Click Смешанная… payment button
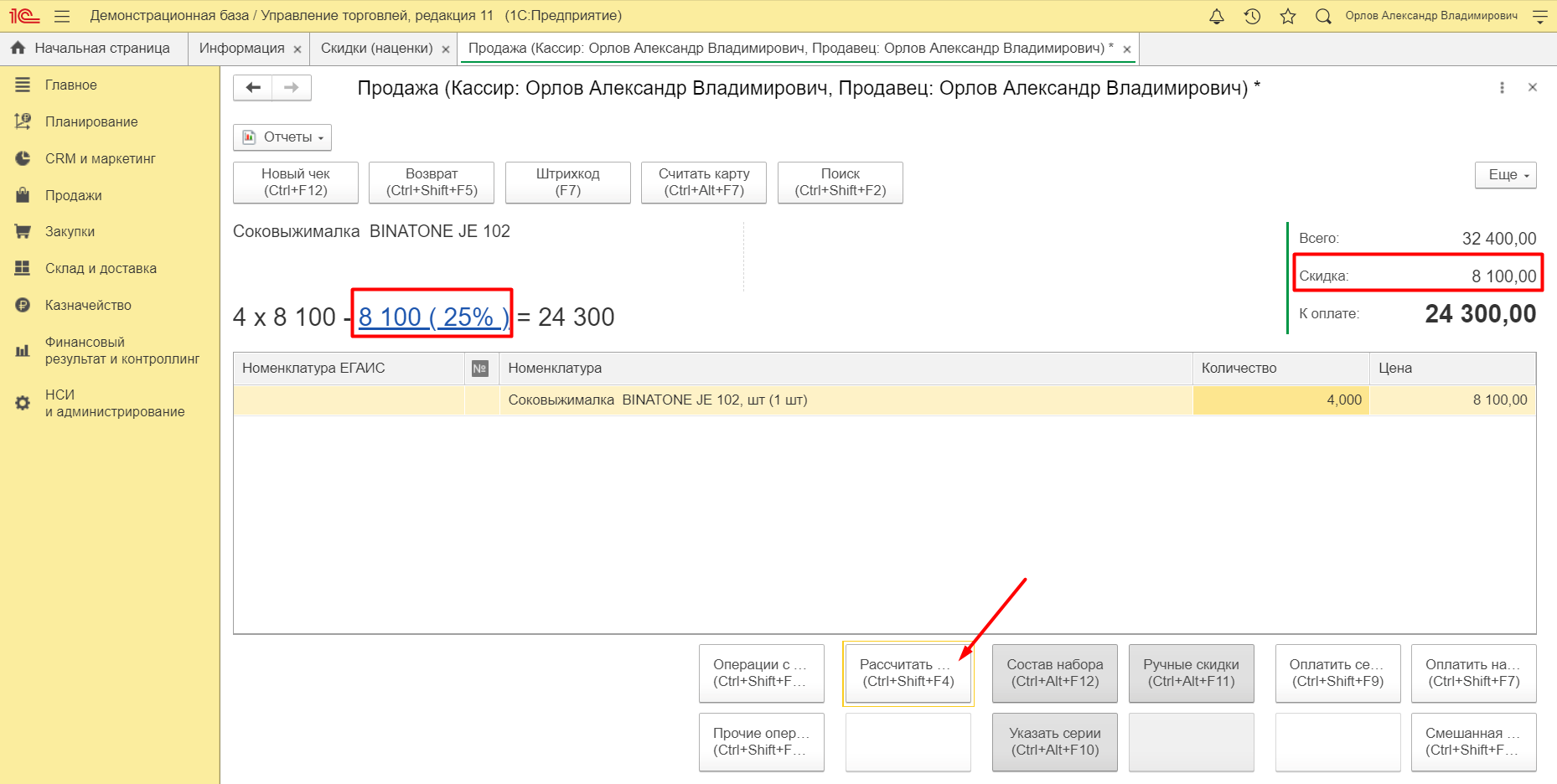This screenshot has height=784, width=1557. [x=1474, y=742]
